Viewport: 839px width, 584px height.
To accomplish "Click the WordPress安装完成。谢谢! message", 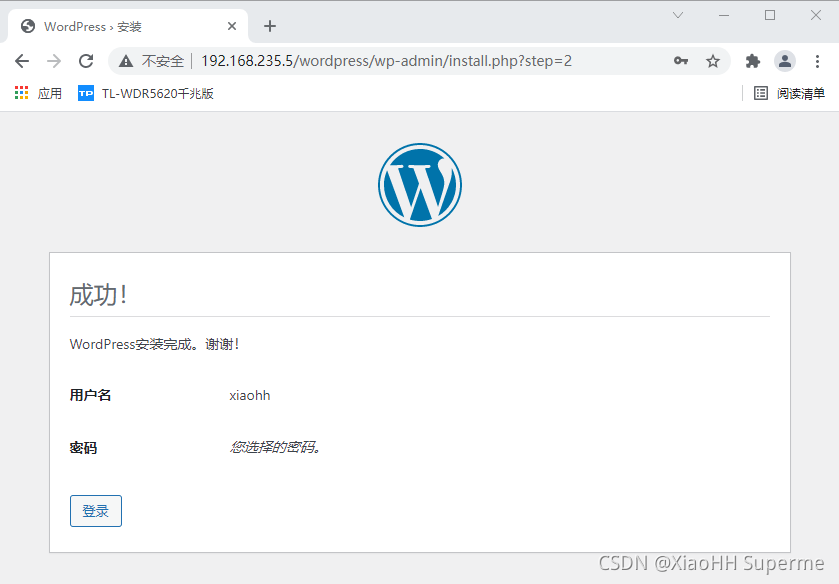I will tap(154, 344).
